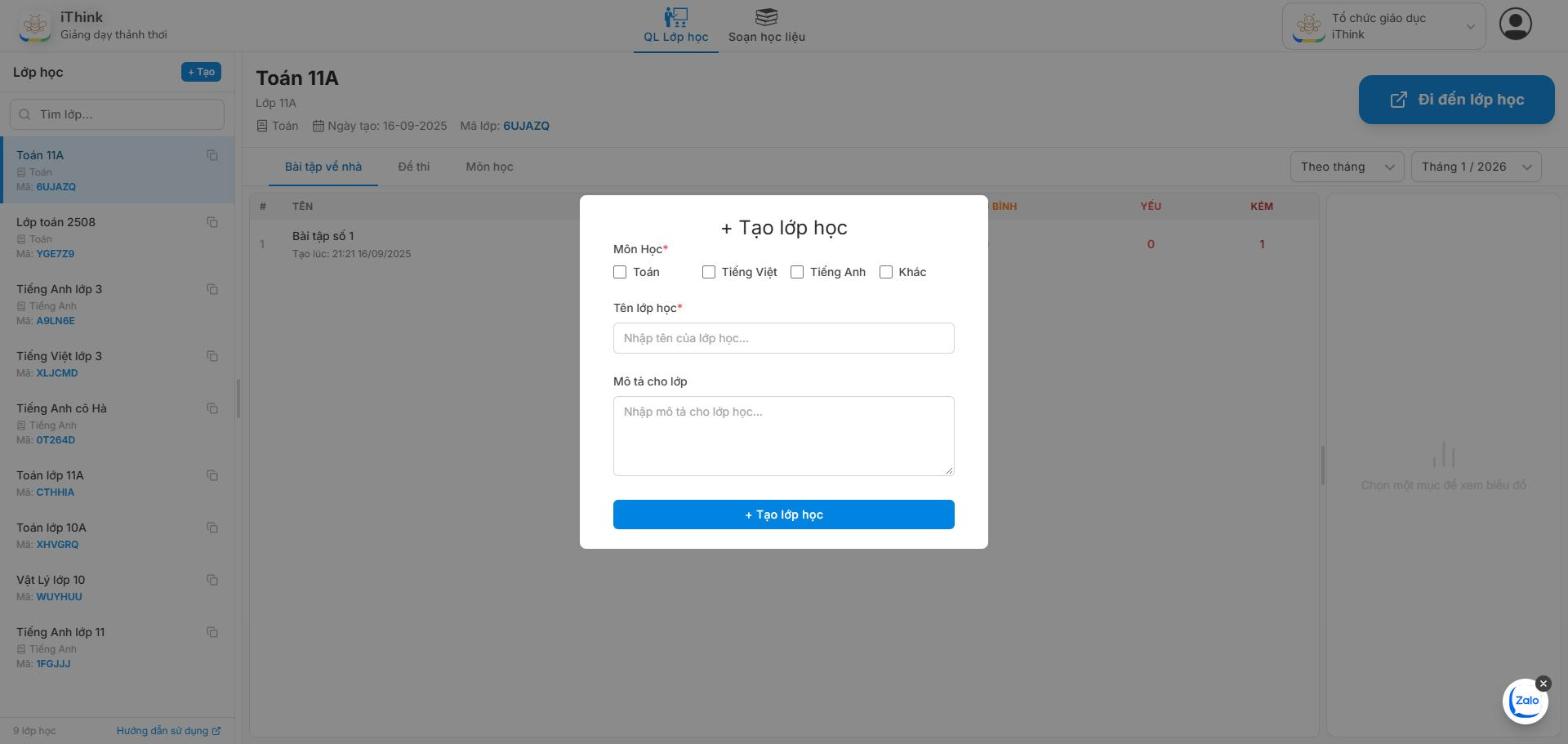Image resolution: width=1568 pixels, height=744 pixels.
Task: Open Soạn học liệu books icon
Action: (x=766, y=17)
